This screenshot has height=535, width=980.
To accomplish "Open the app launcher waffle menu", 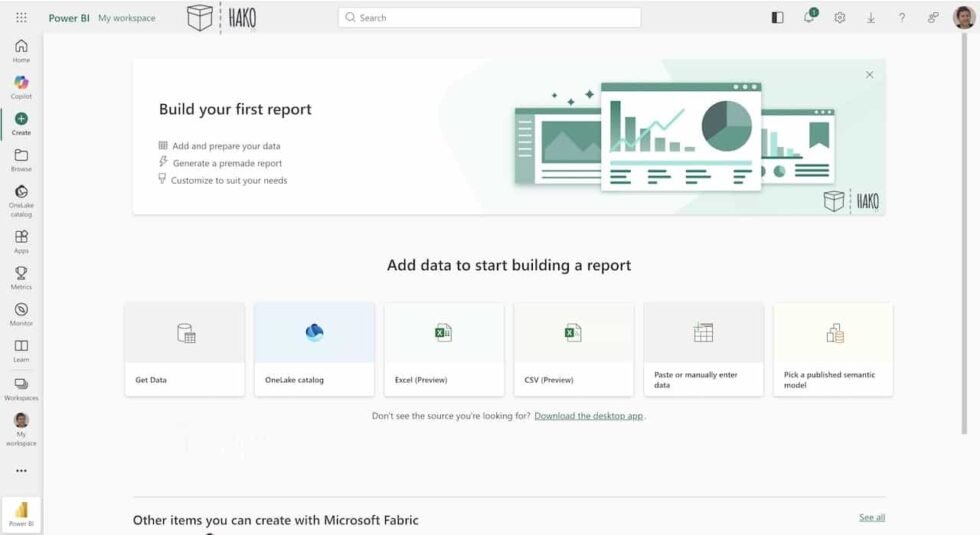I will pyautogui.click(x=21, y=18).
